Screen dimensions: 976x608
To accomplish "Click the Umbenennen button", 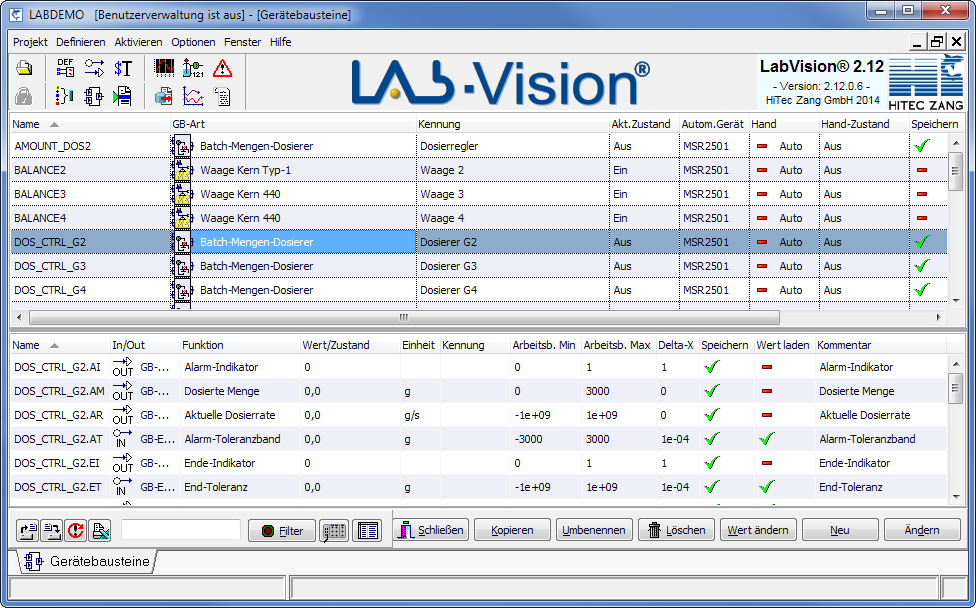I will coord(594,530).
